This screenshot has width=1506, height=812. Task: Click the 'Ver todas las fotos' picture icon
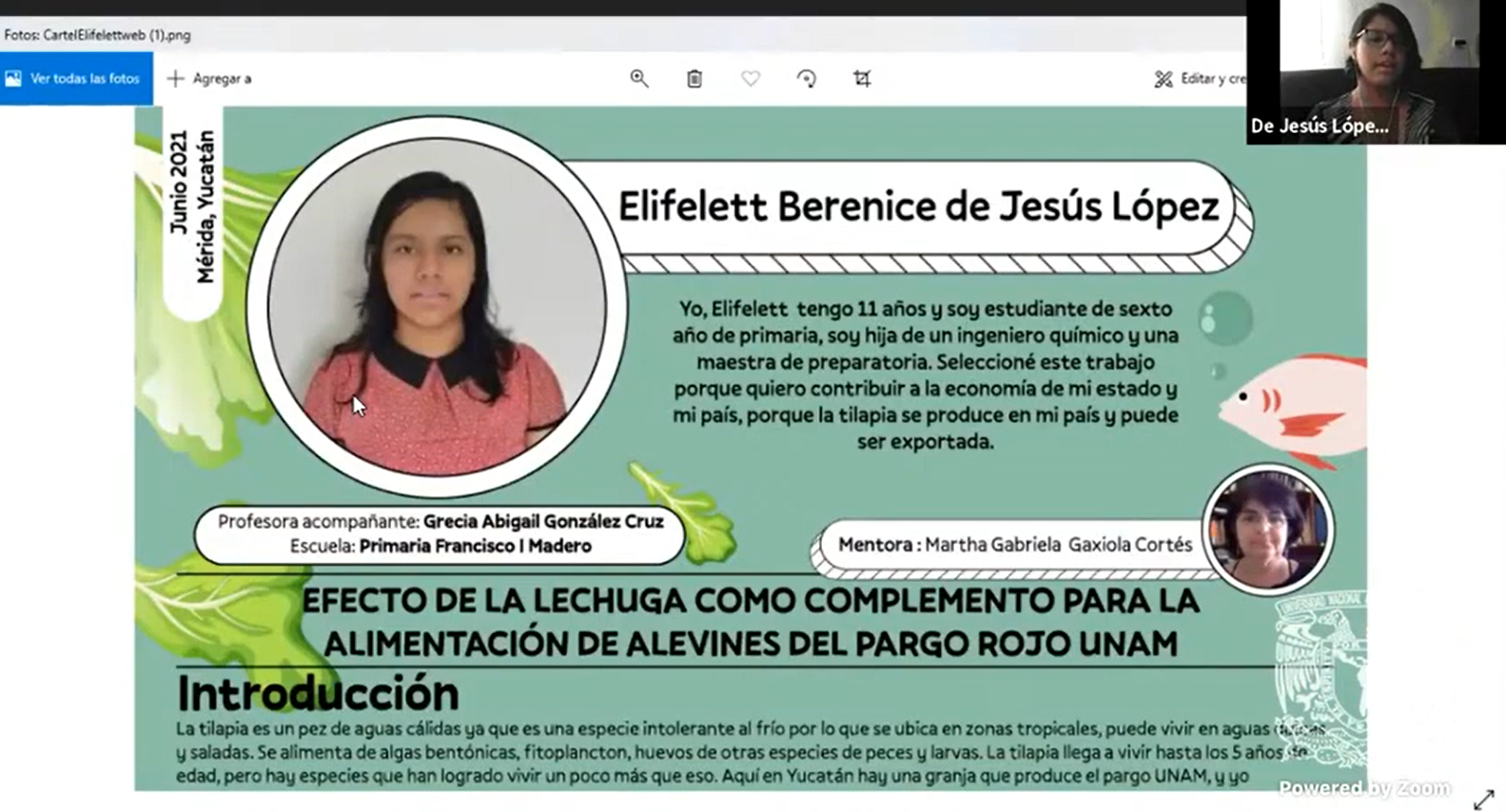click(13, 79)
